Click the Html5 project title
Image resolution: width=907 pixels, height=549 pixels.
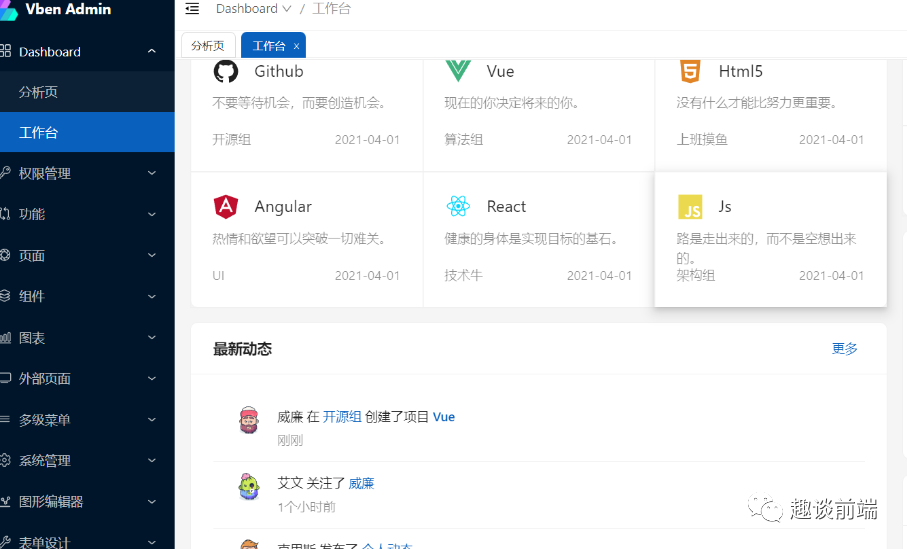tap(740, 71)
